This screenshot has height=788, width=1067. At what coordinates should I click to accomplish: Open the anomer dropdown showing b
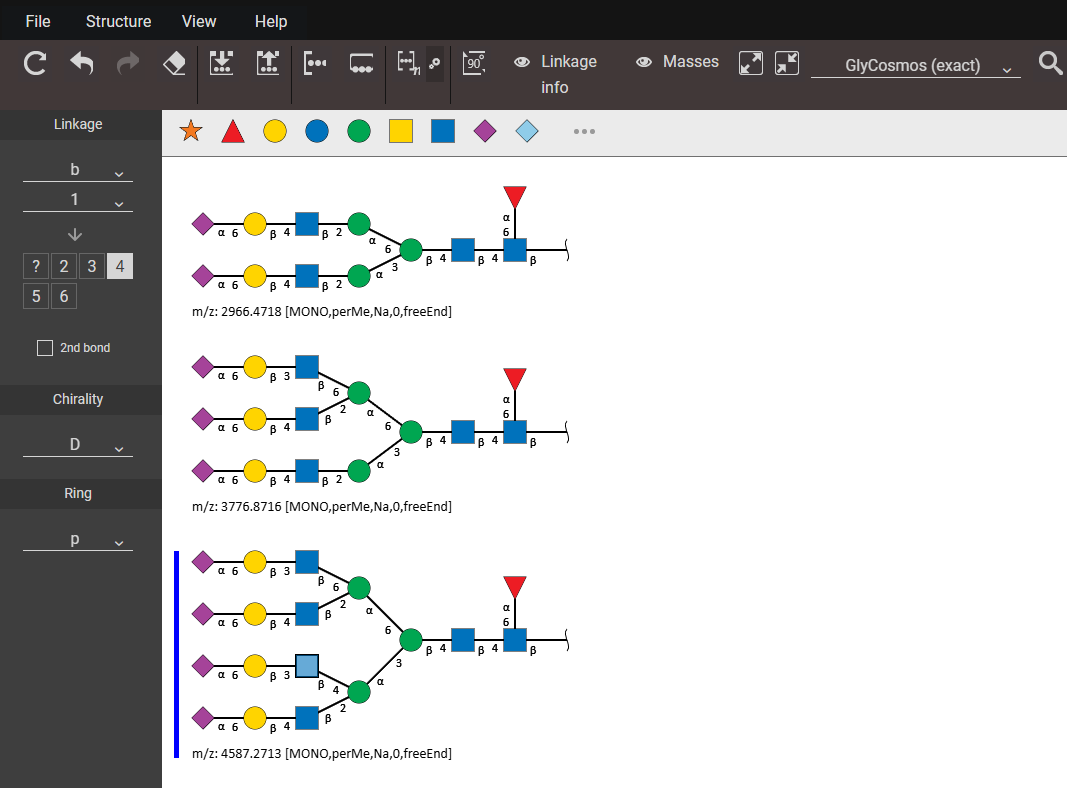point(77,171)
